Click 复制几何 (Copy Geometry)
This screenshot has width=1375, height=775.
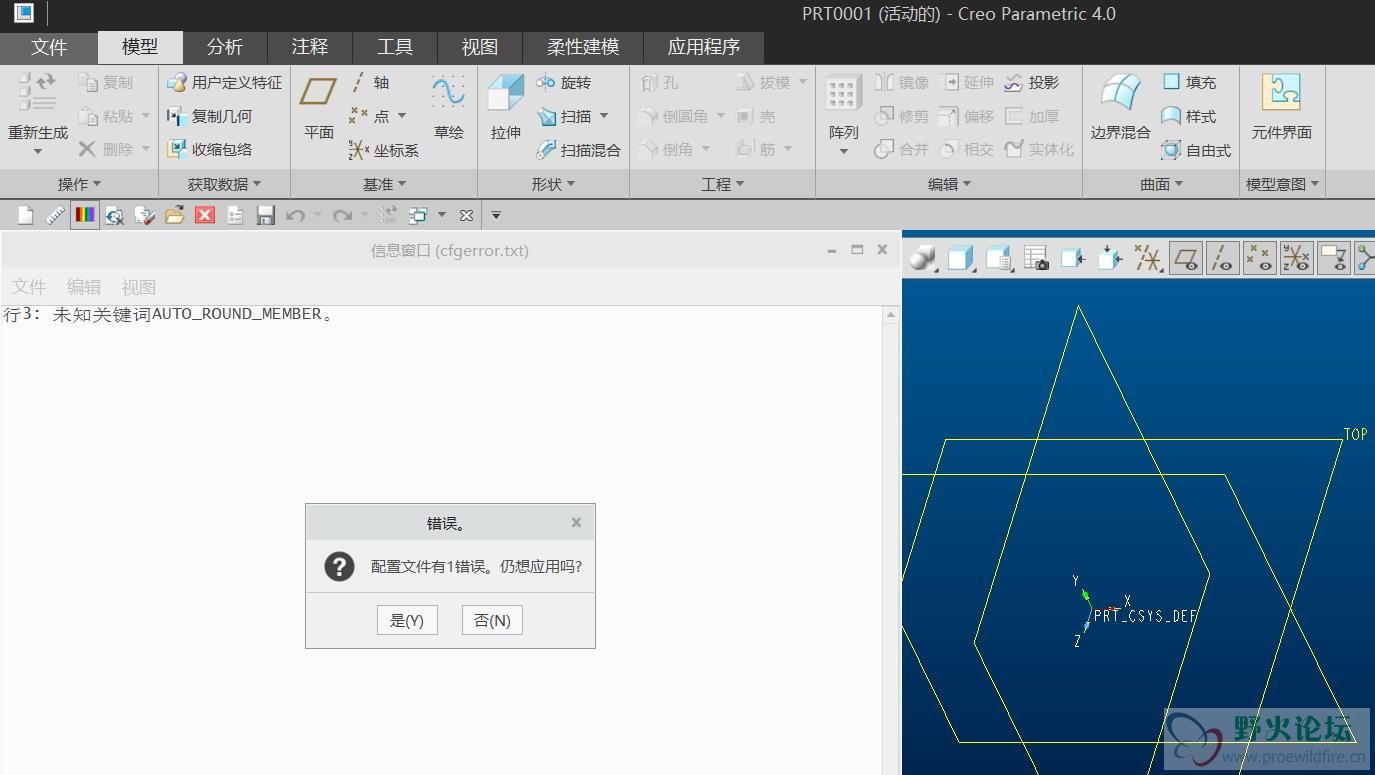209,116
